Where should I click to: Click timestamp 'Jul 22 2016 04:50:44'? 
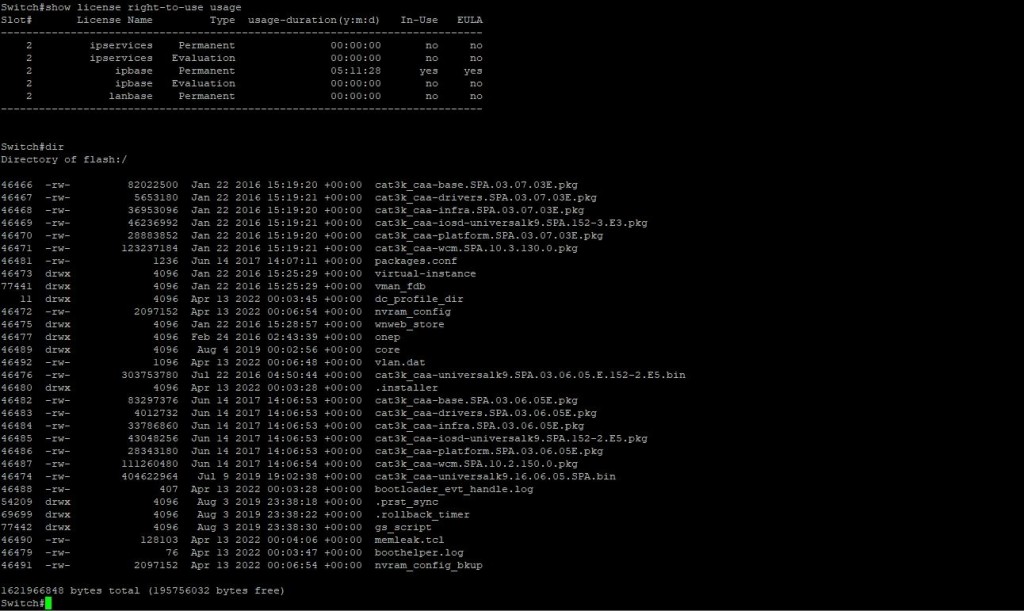[x=254, y=375]
